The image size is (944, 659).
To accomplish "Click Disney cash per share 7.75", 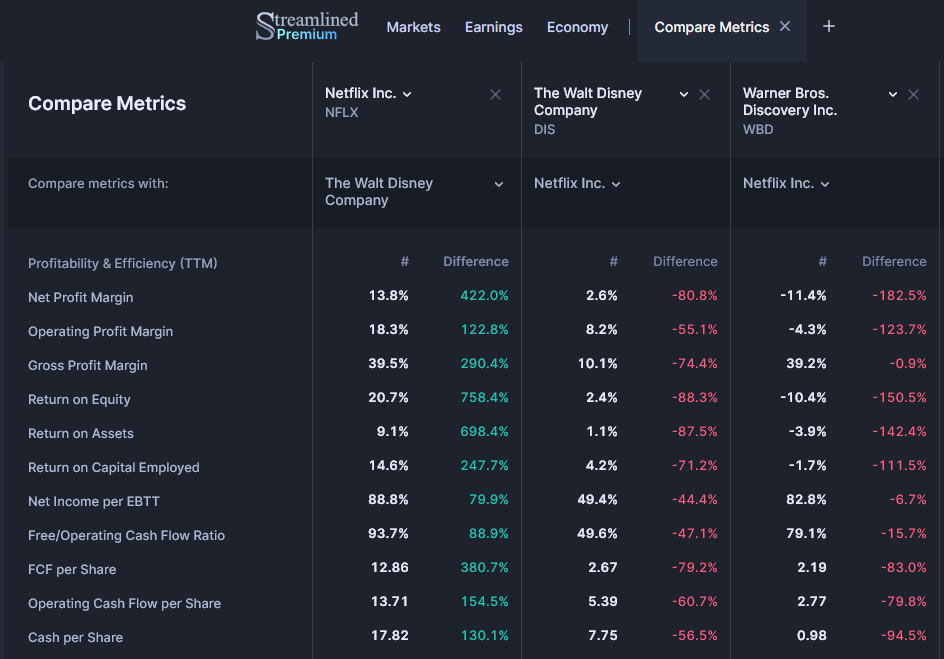I will 603,636.
